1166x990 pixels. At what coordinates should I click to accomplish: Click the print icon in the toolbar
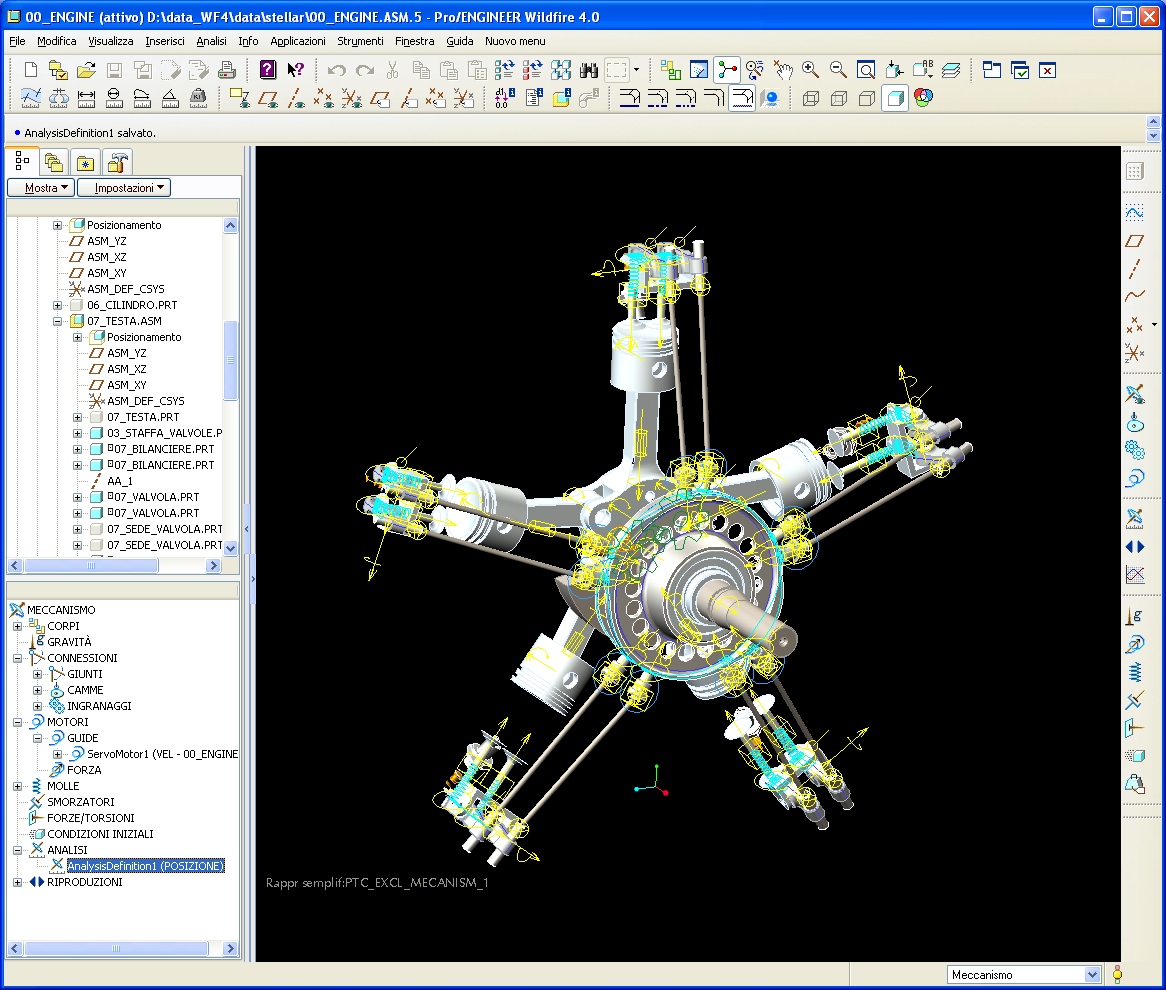pos(227,71)
